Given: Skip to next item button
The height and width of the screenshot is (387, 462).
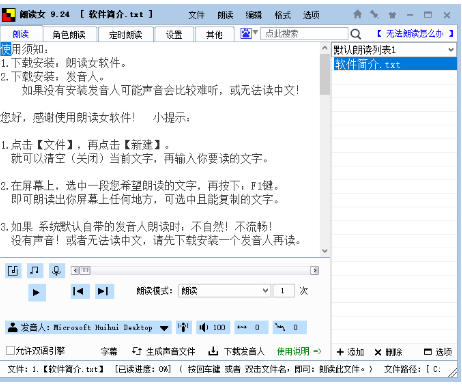Looking at the screenshot, I should 104,291.
